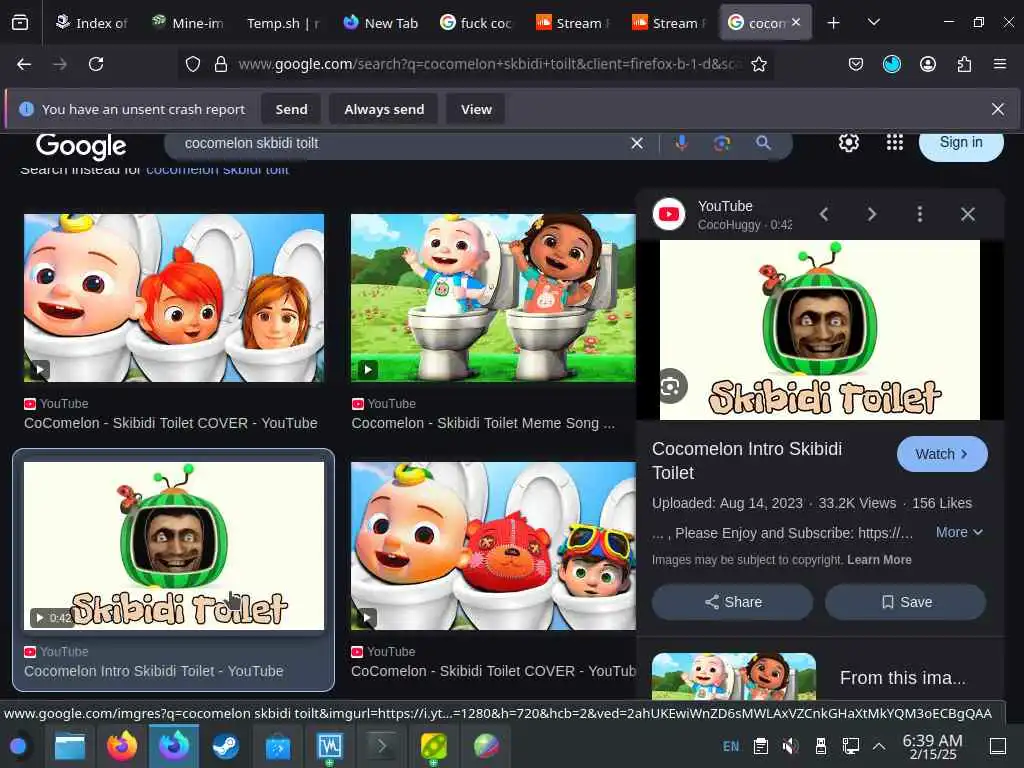
Task: Search inside image with Lens overlay button
Action: 670,387
